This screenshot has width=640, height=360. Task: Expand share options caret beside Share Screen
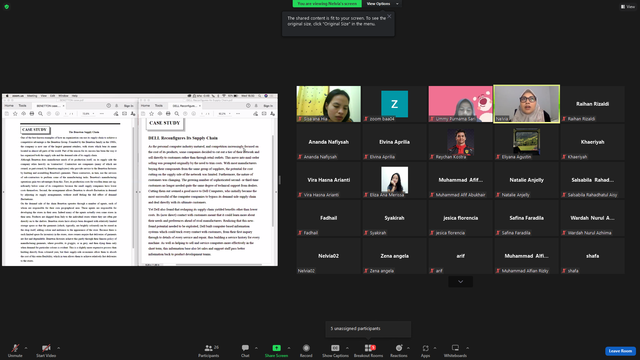point(289,348)
